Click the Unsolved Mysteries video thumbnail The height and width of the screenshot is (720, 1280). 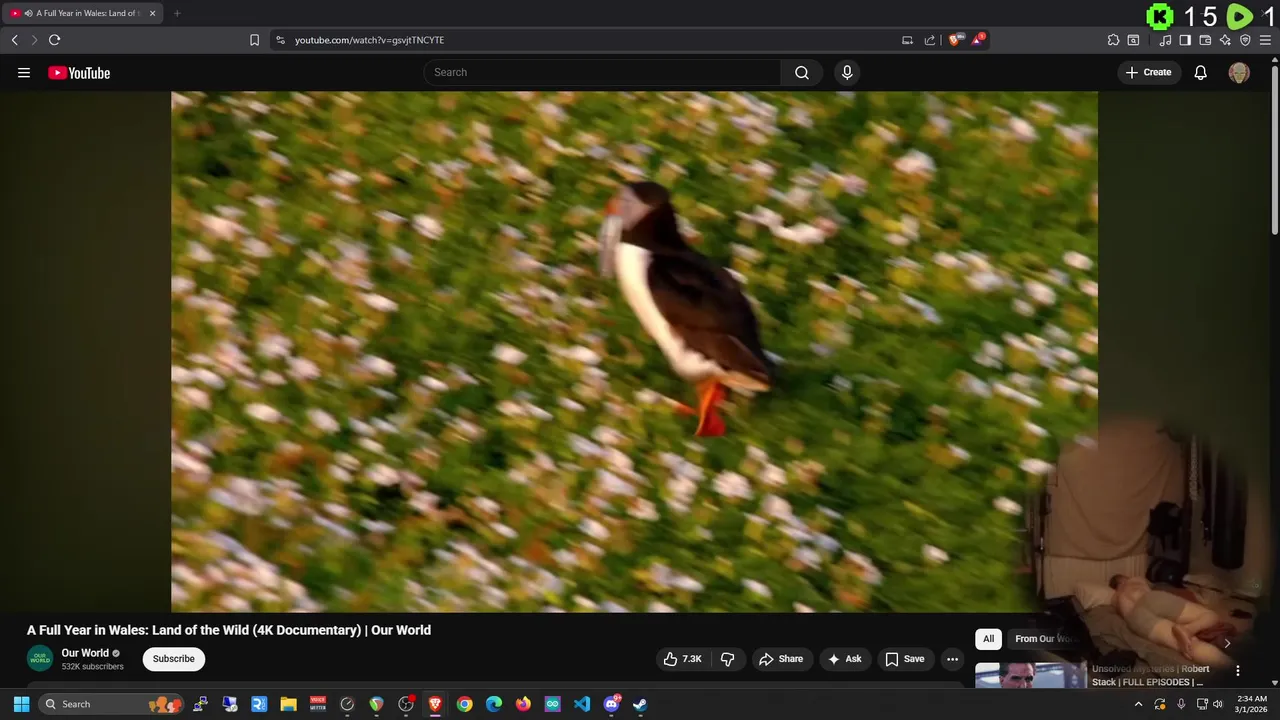(1030, 675)
